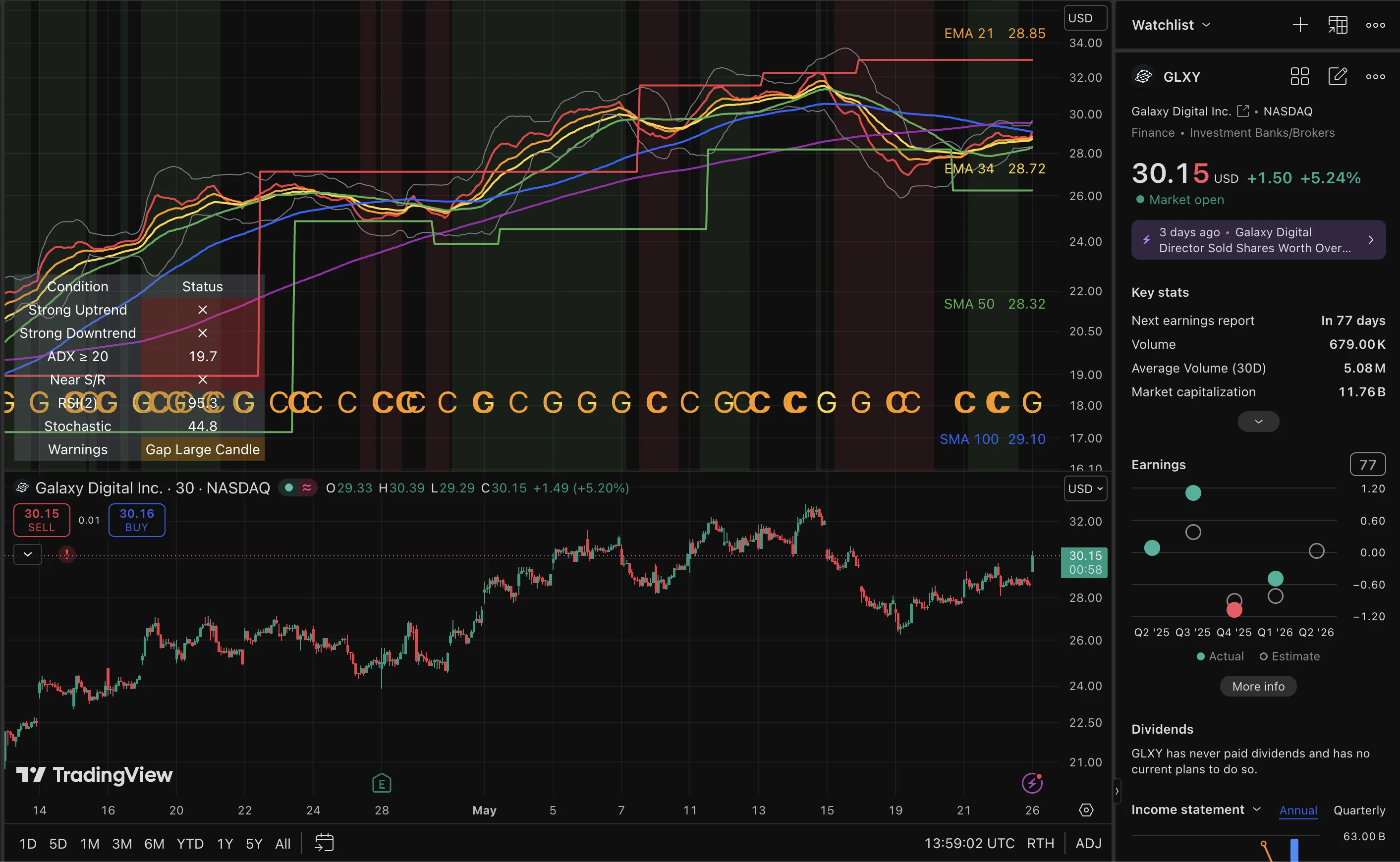1400x862 pixels.
Task: Open the watchlist advanced view icon
Action: (1337, 24)
